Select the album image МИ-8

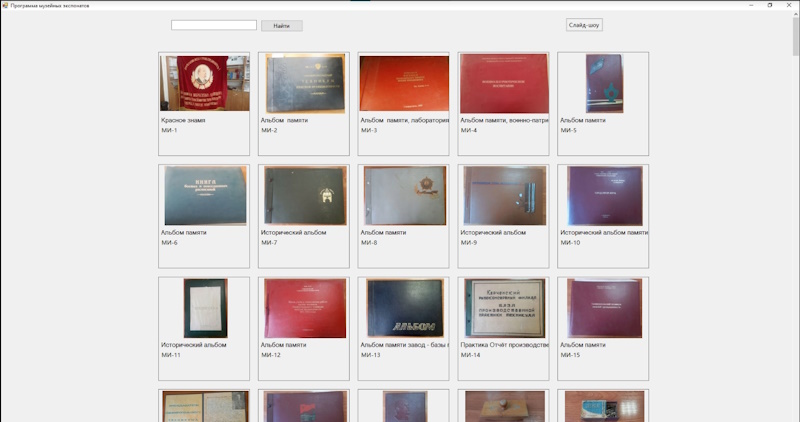tap(404, 195)
